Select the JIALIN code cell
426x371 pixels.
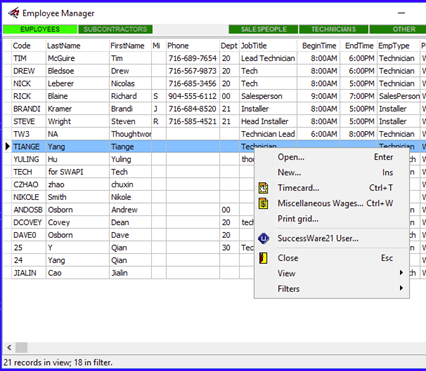[28, 273]
